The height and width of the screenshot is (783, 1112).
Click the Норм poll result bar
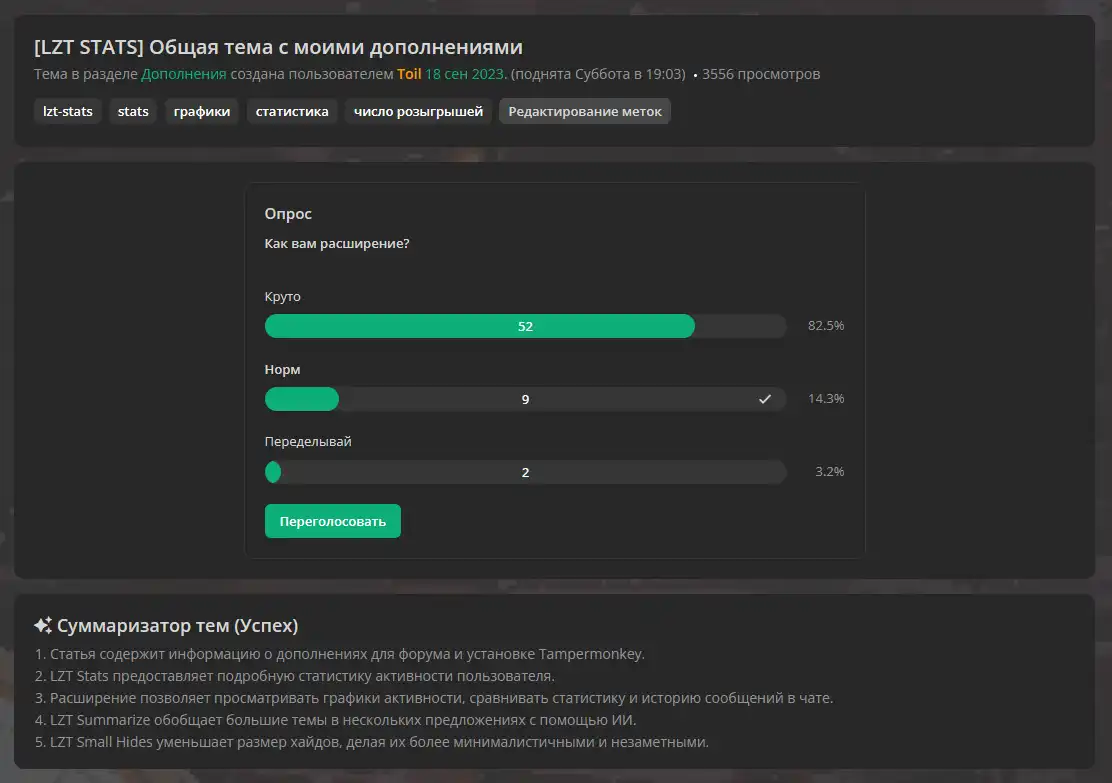[525, 399]
